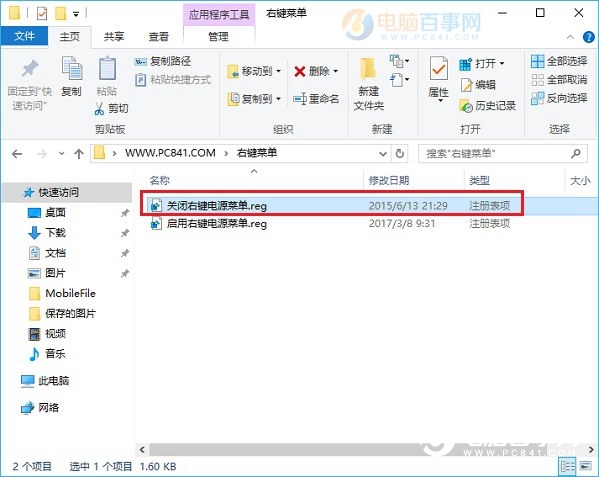This screenshot has height=477, width=599.
Task: Create new folder with 新建文件夹
Action: click(x=368, y=84)
